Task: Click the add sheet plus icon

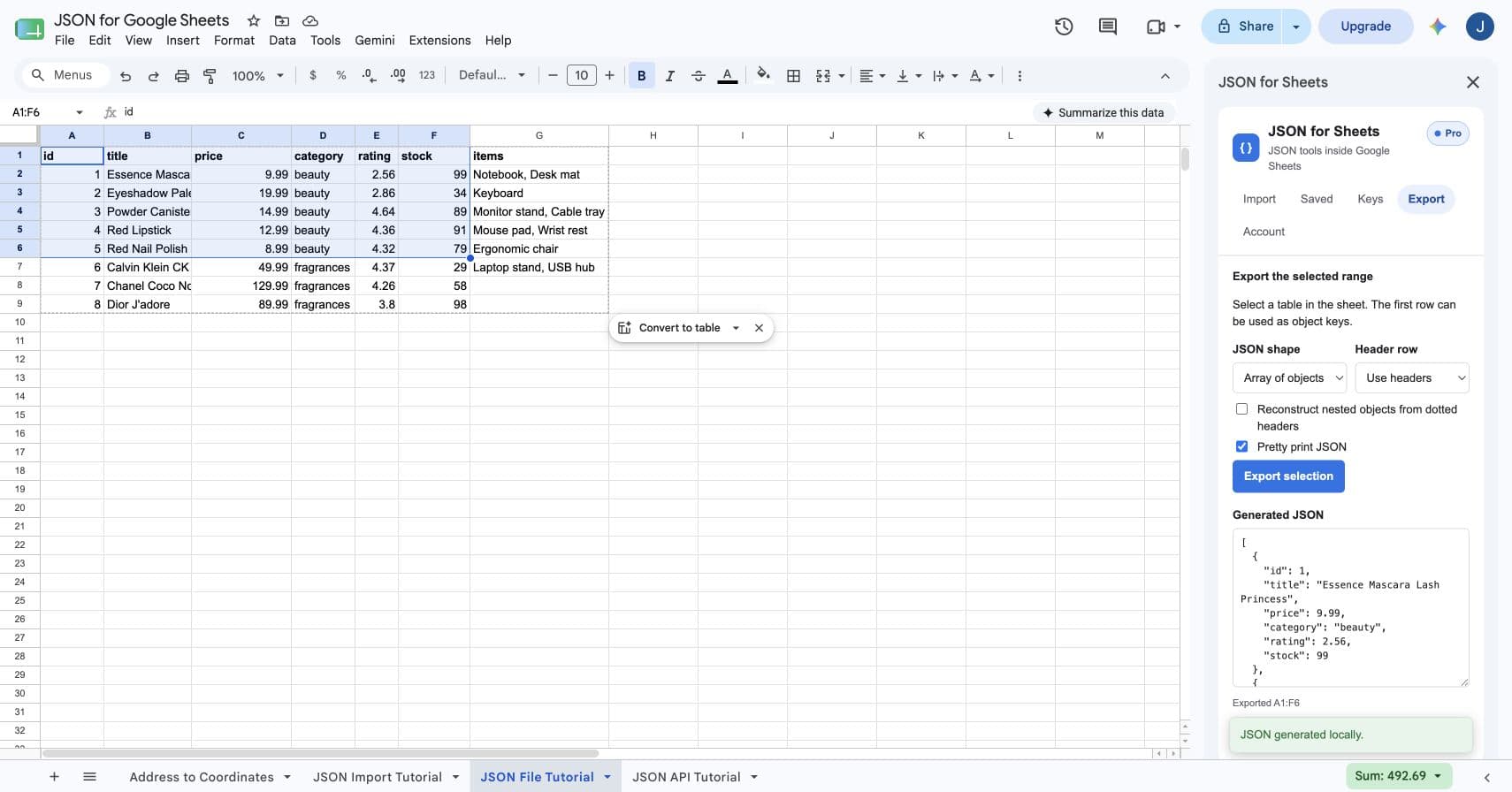Action: [54, 777]
